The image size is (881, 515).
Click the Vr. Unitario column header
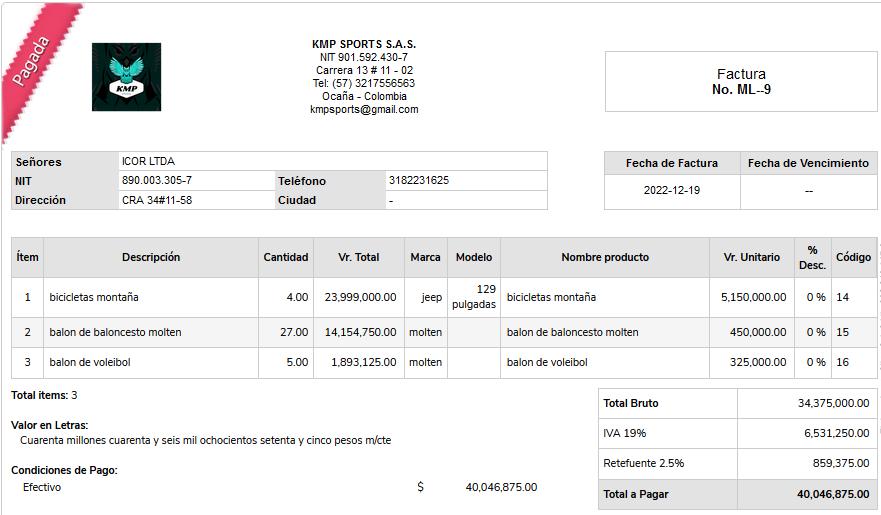752,257
